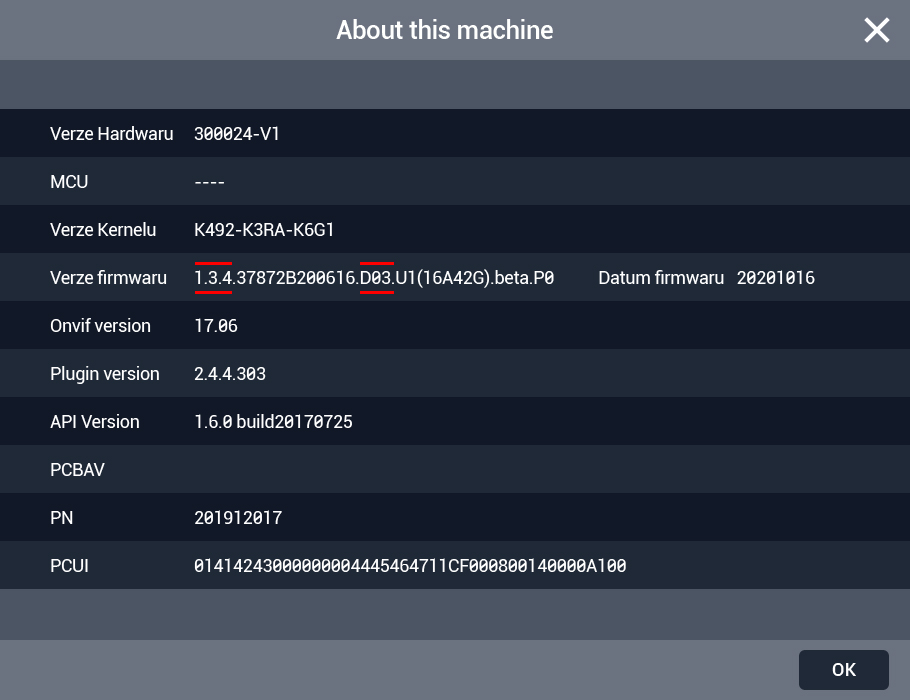Screen dimensions: 910x700
Task: Click the Verze Hardwaru label
Action: [x=111, y=134]
